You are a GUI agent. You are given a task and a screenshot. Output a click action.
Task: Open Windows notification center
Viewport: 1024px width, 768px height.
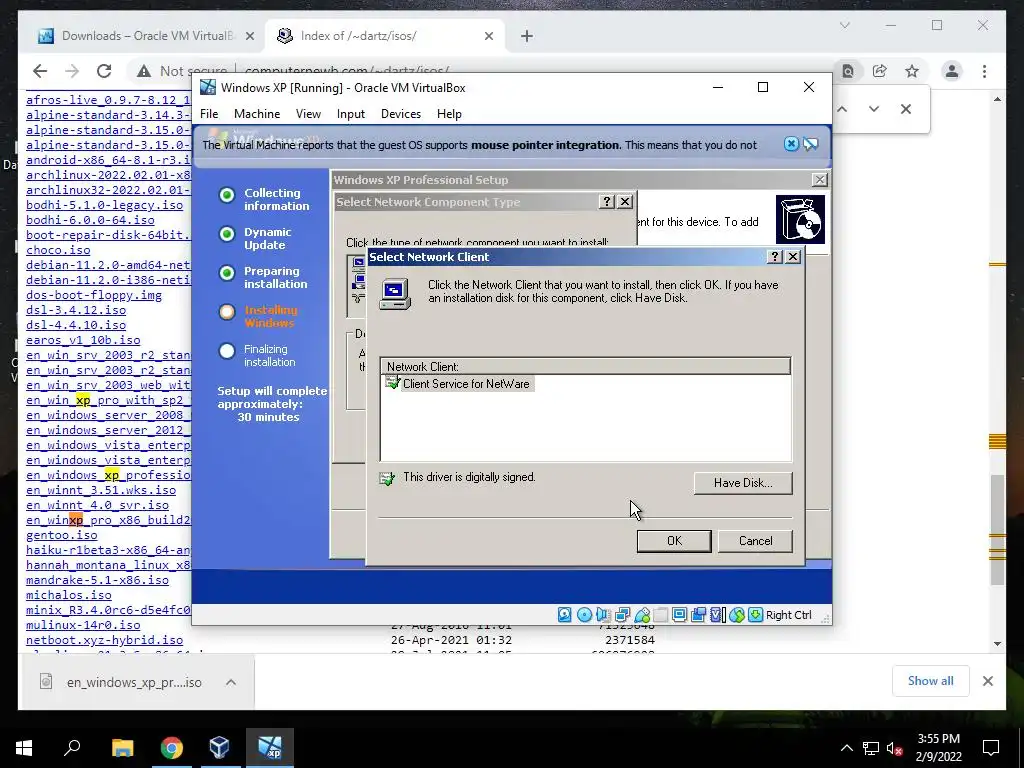point(991,748)
